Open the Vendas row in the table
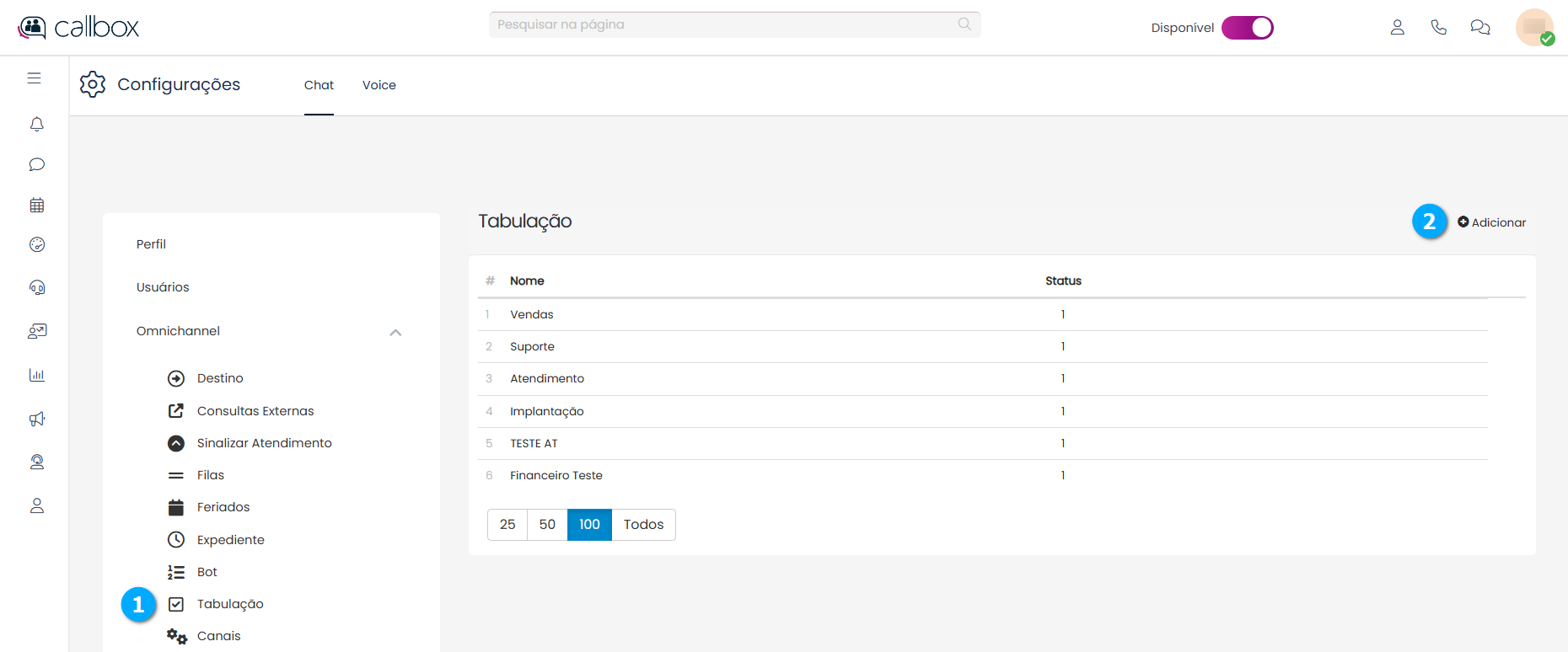This screenshot has width=1568, height=652. point(532,314)
